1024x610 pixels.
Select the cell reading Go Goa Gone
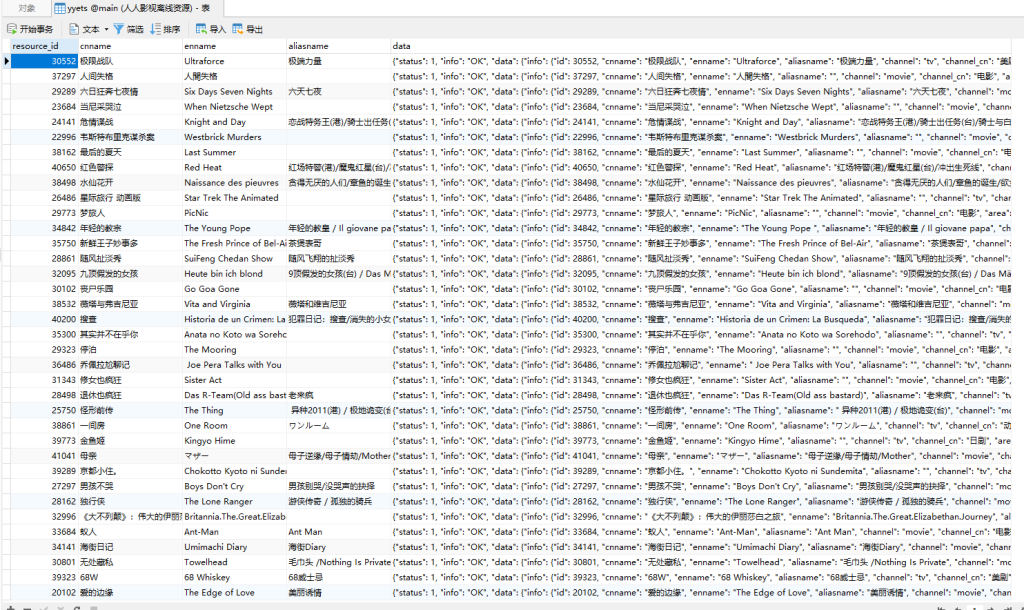(x=234, y=289)
